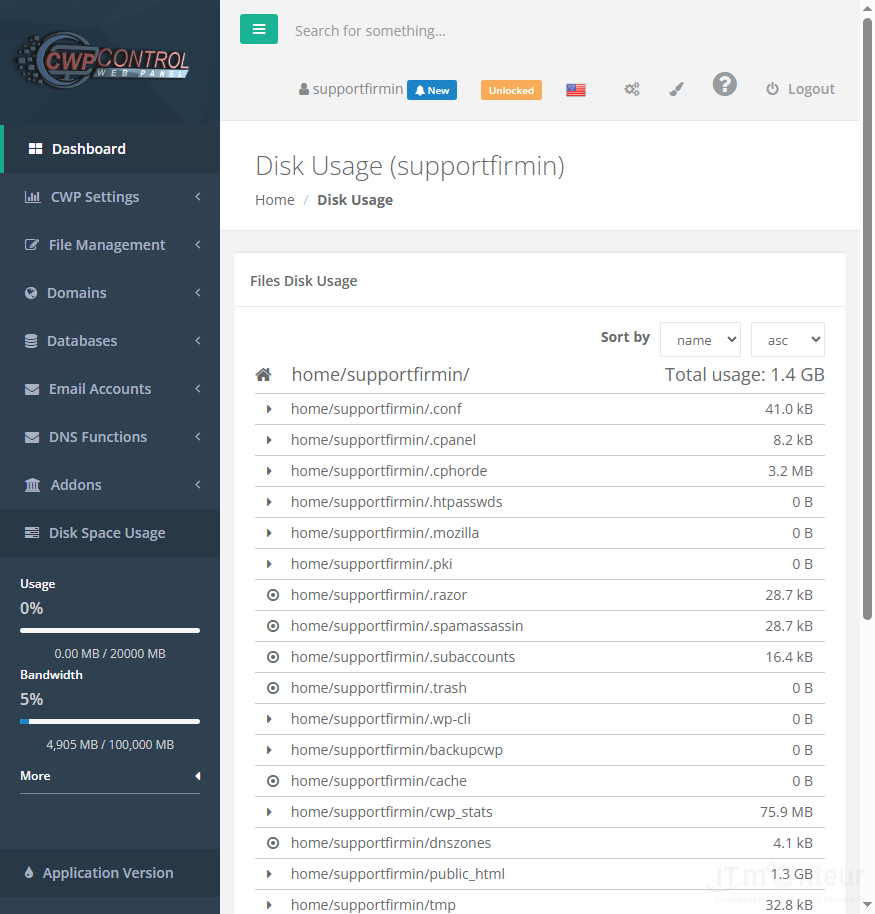Click the US flag language icon

click(x=575, y=90)
